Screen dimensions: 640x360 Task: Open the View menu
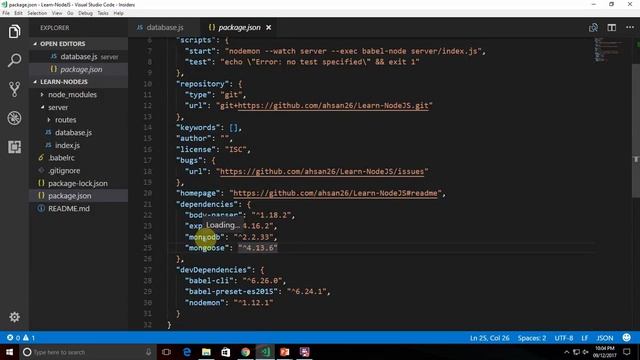(x=57, y=13)
